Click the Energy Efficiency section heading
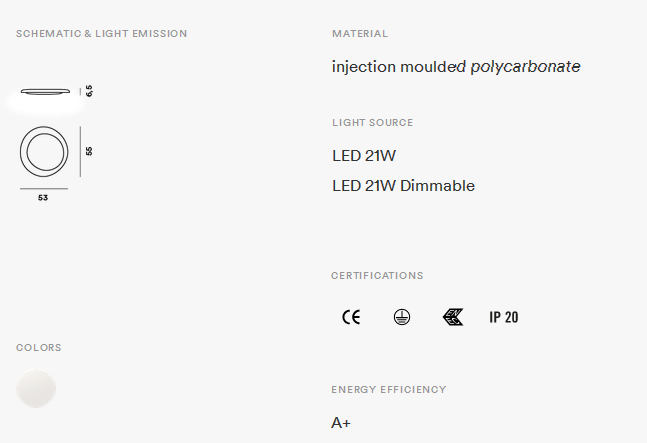The width and height of the screenshot is (647, 443). click(x=389, y=390)
